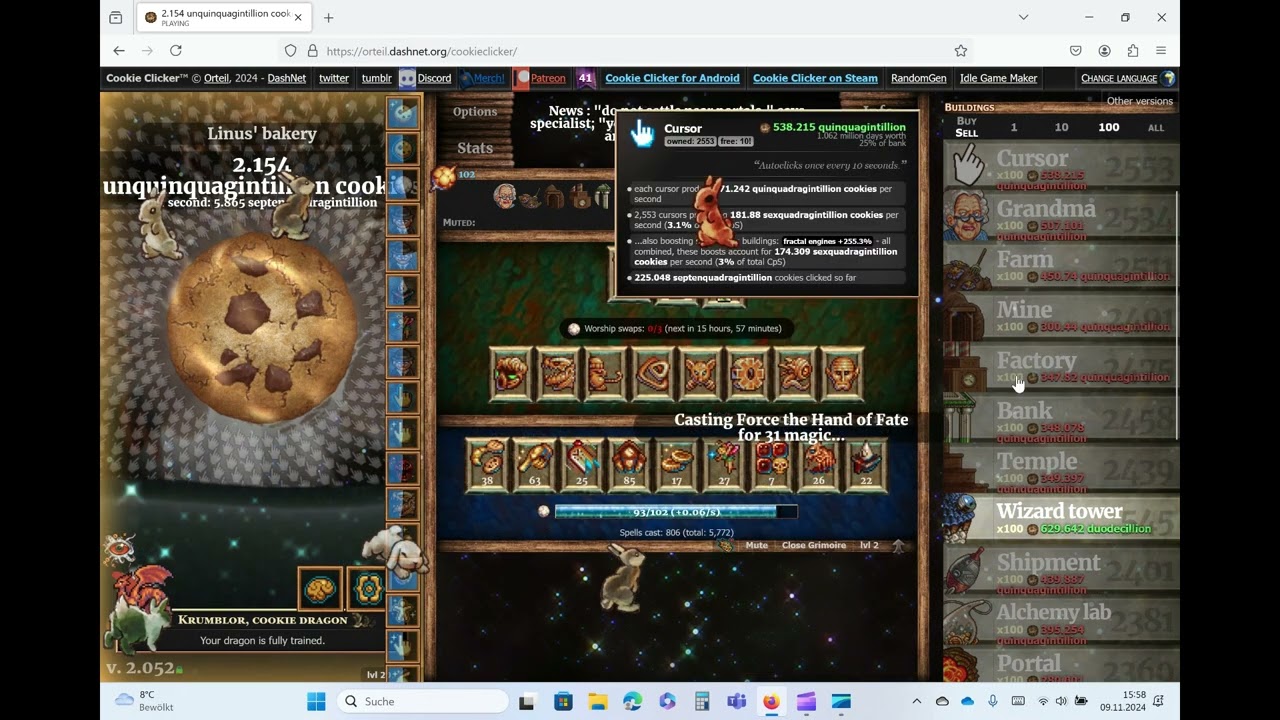Click the browser address bar
Screen dimensions: 1280x720
coord(630,51)
